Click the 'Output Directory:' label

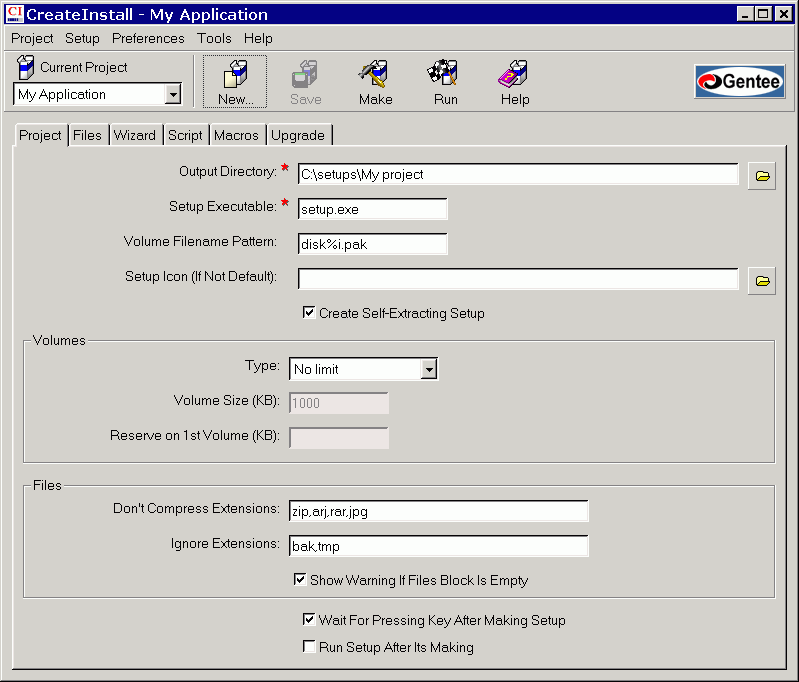click(x=227, y=171)
